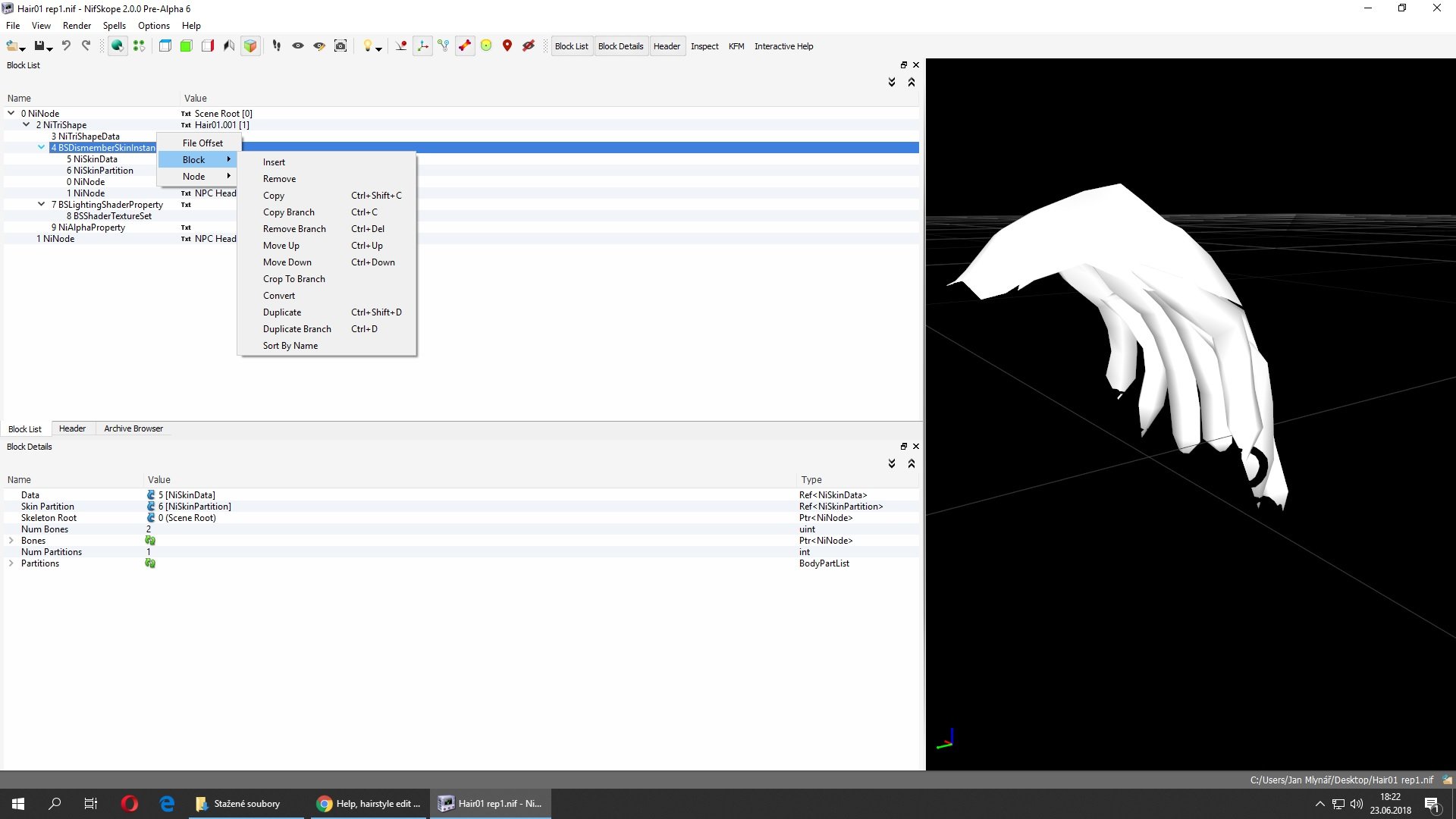
Task: Click Interactive Help in toolbar
Action: click(x=783, y=46)
